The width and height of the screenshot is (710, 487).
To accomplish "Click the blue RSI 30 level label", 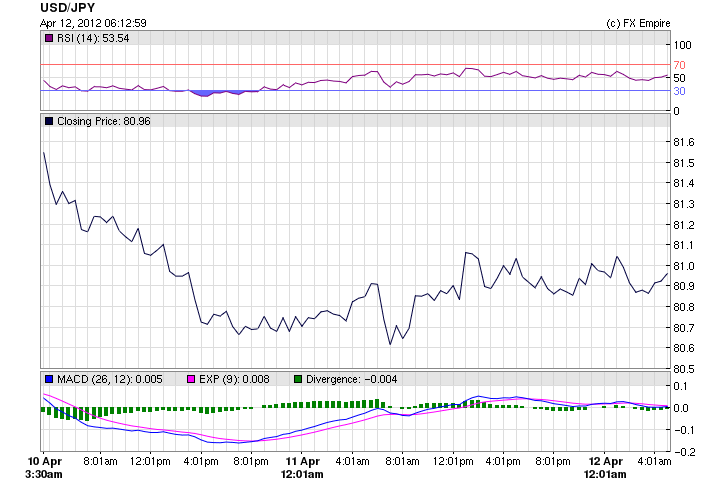I will pyautogui.click(x=679, y=91).
